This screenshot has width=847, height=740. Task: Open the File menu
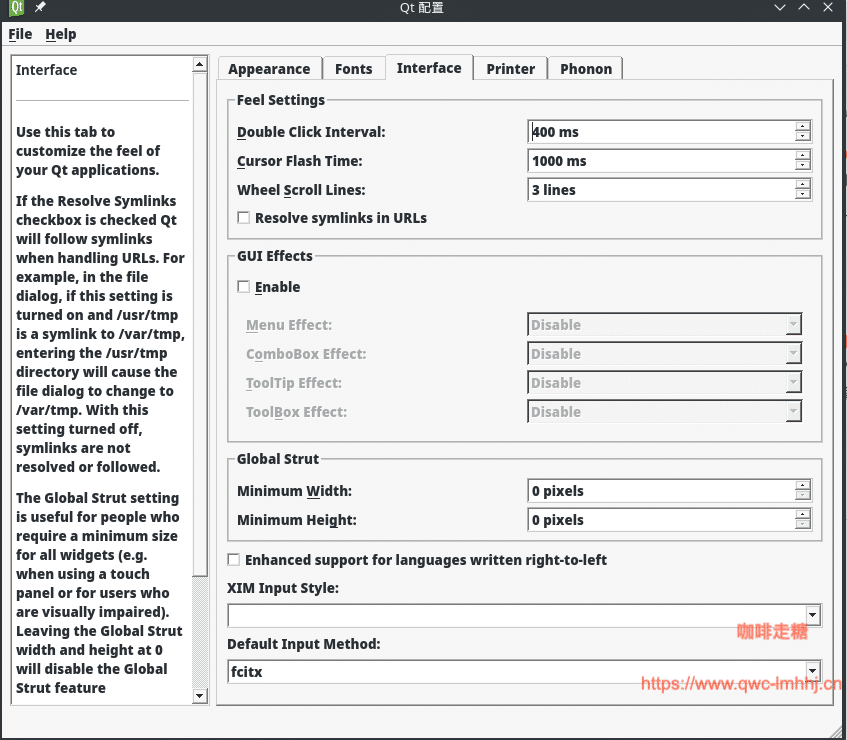pos(20,34)
